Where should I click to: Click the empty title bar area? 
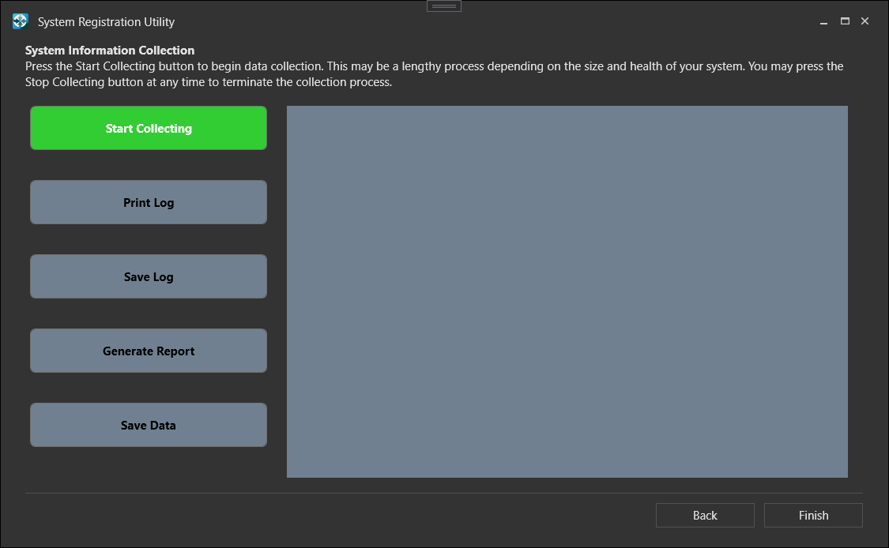click(x=600, y=22)
